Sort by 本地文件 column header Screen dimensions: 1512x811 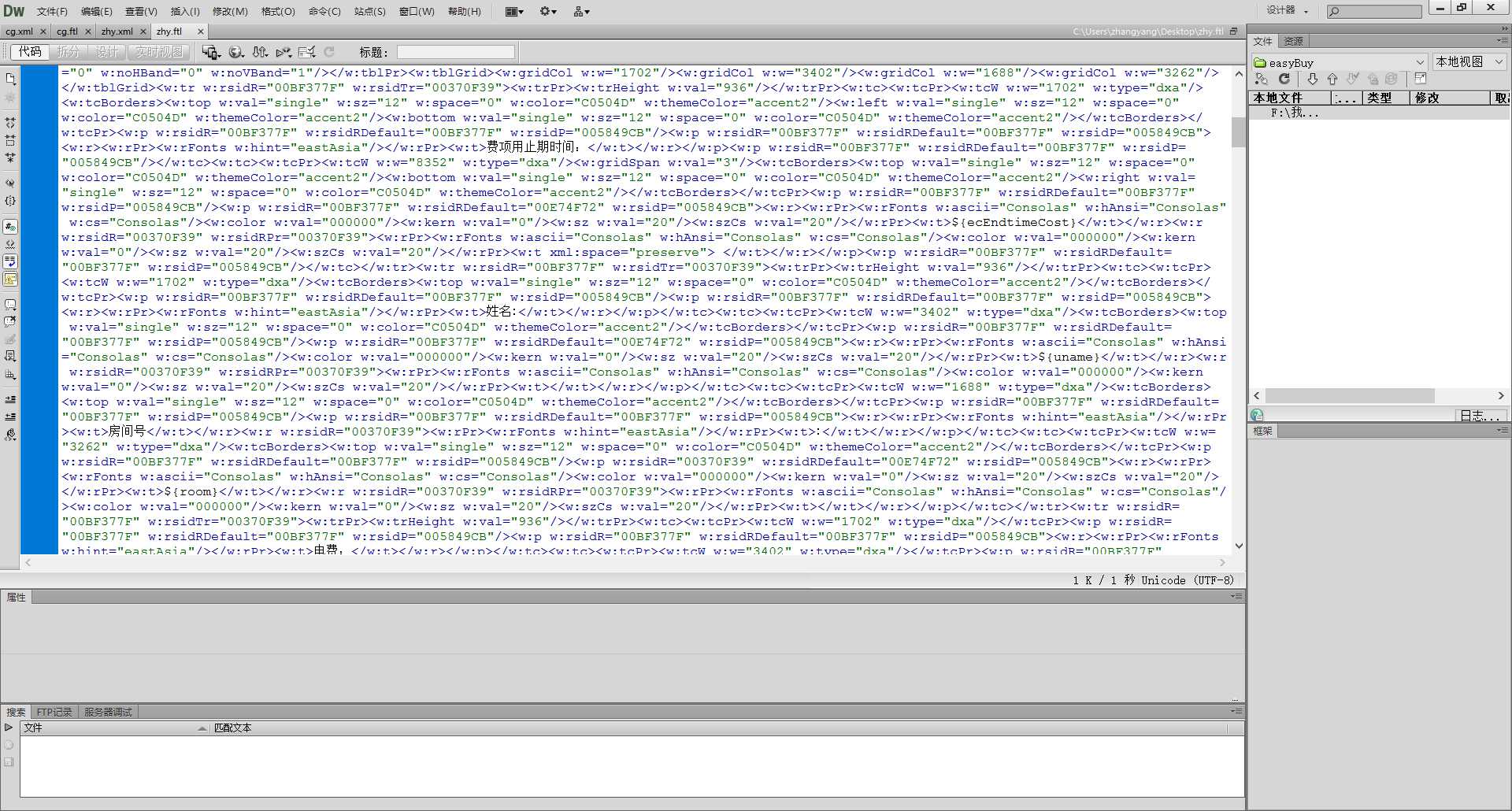[x=1289, y=98]
